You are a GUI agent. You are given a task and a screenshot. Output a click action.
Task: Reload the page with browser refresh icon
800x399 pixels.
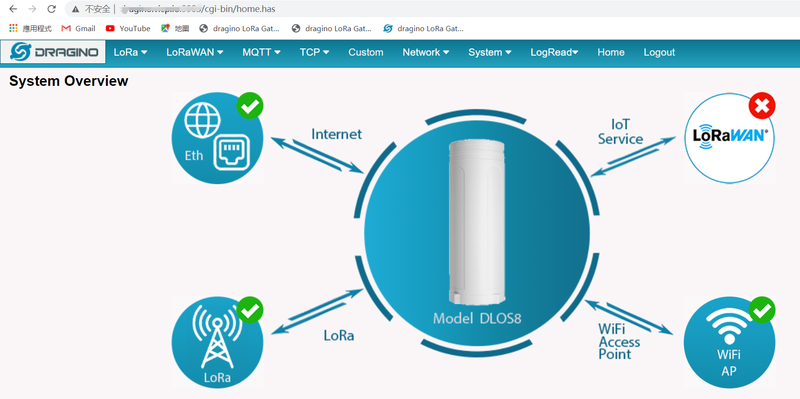(51, 9)
